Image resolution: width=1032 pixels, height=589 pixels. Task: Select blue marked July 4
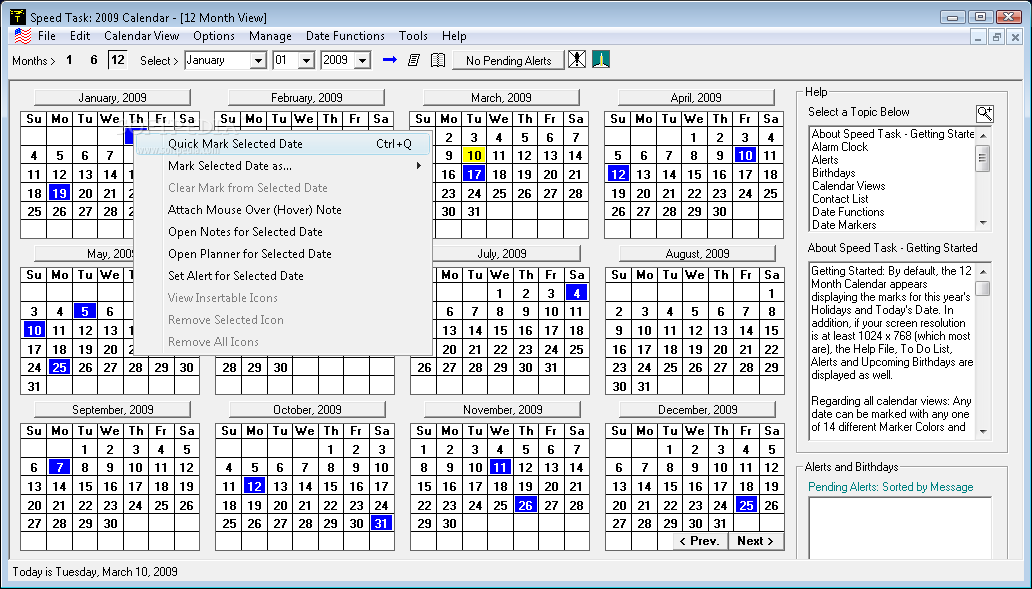[577, 293]
